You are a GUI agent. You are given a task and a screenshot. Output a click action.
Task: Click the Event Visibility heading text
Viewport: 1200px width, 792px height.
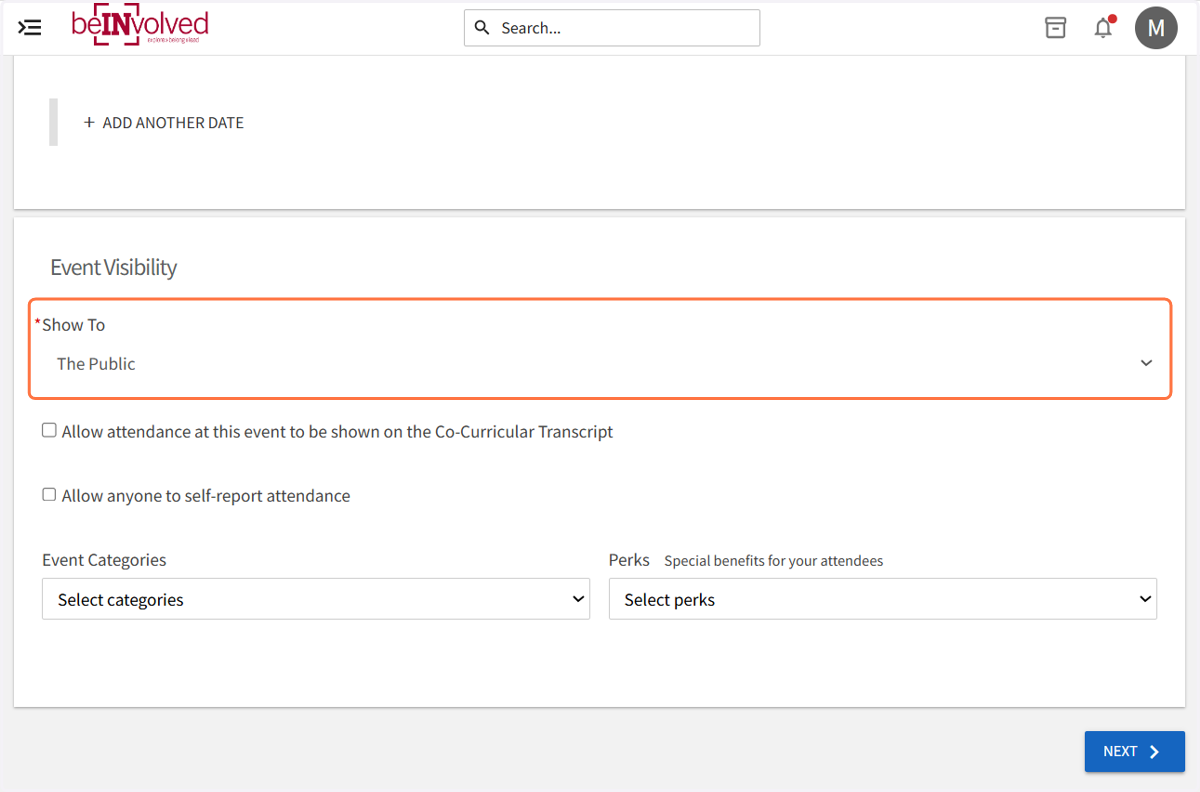click(x=113, y=267)
